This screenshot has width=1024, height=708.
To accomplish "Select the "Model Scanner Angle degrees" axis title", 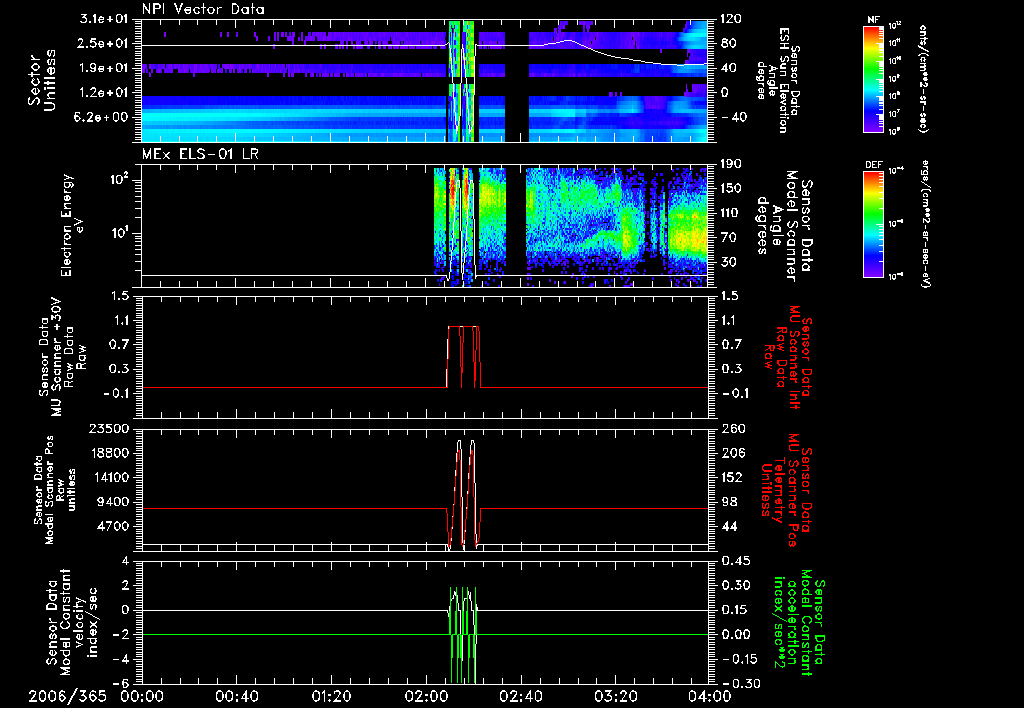I will (784, 226).
